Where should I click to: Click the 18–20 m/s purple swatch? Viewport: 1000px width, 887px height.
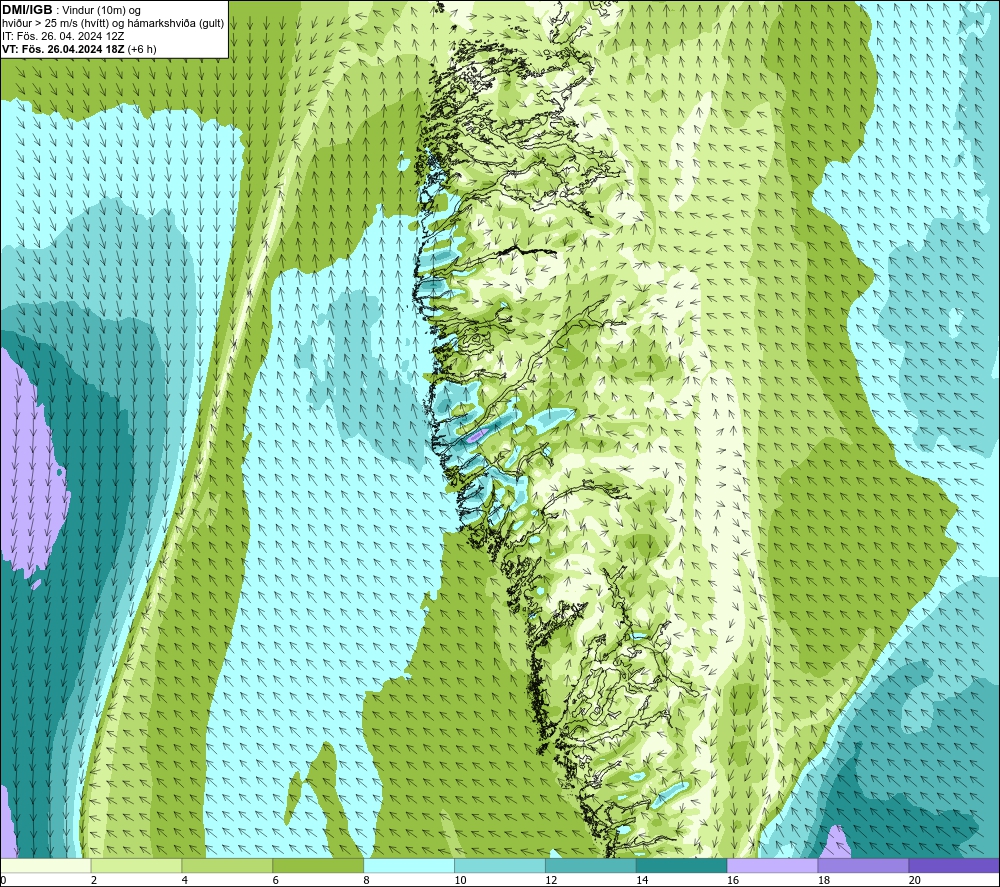click(863, 865)
